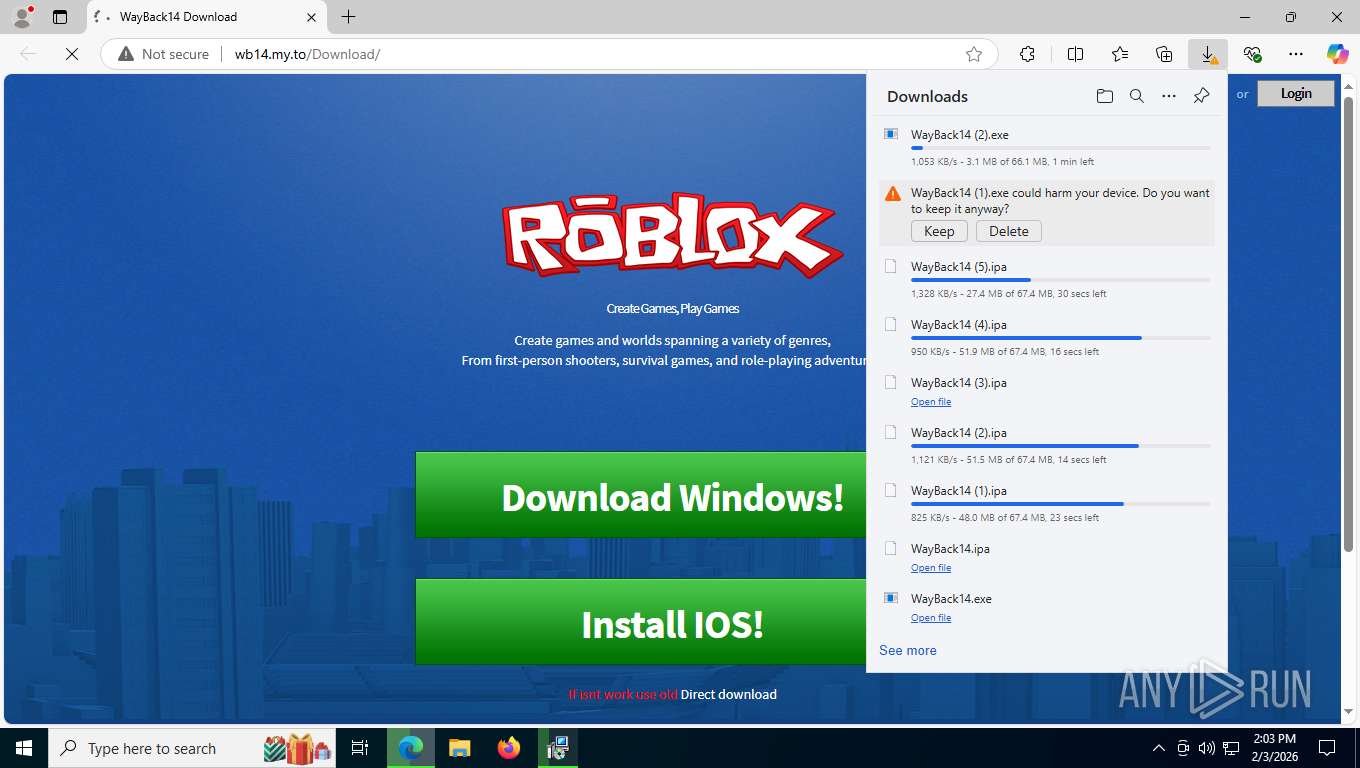Click WayBack14 (5).ipa file name

[x=959, y=267]
